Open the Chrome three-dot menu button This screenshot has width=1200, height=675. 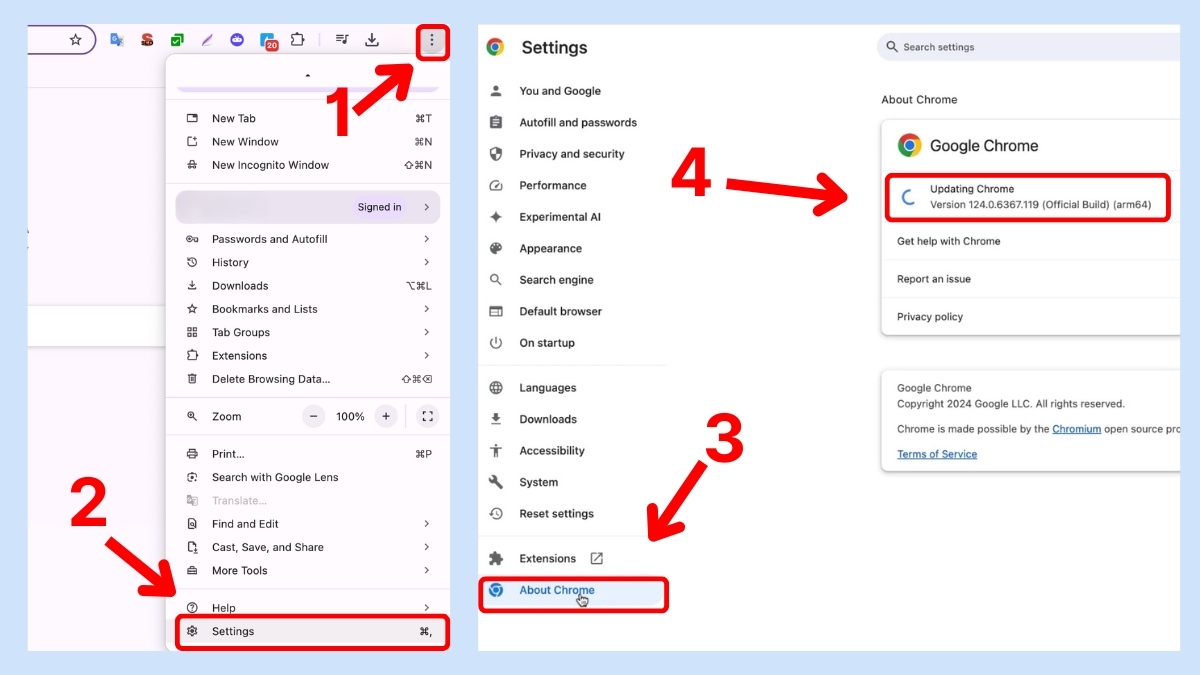(x=432, y=40)
